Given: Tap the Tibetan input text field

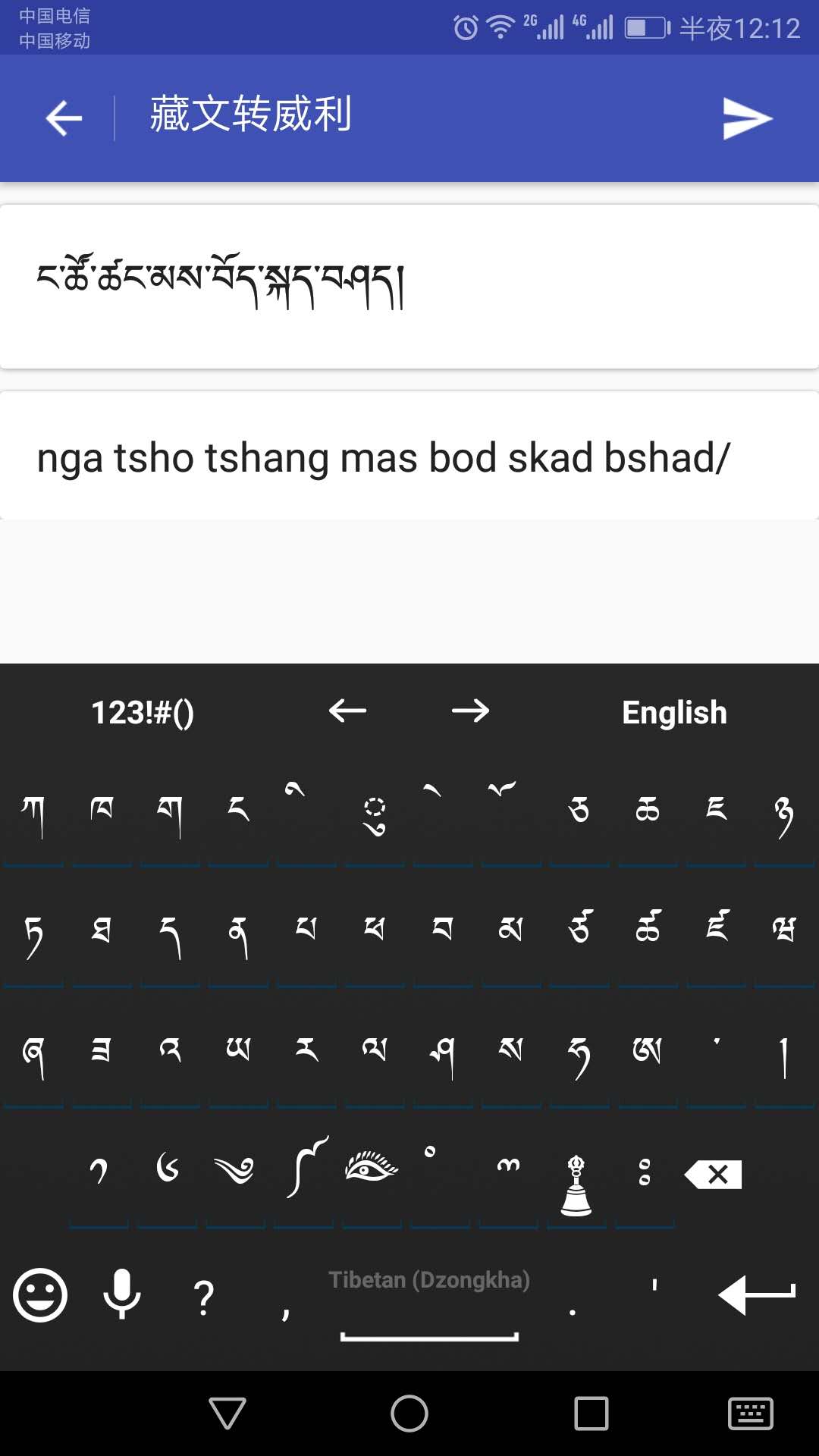Looking at the screenshot, I should pos(409,287).
